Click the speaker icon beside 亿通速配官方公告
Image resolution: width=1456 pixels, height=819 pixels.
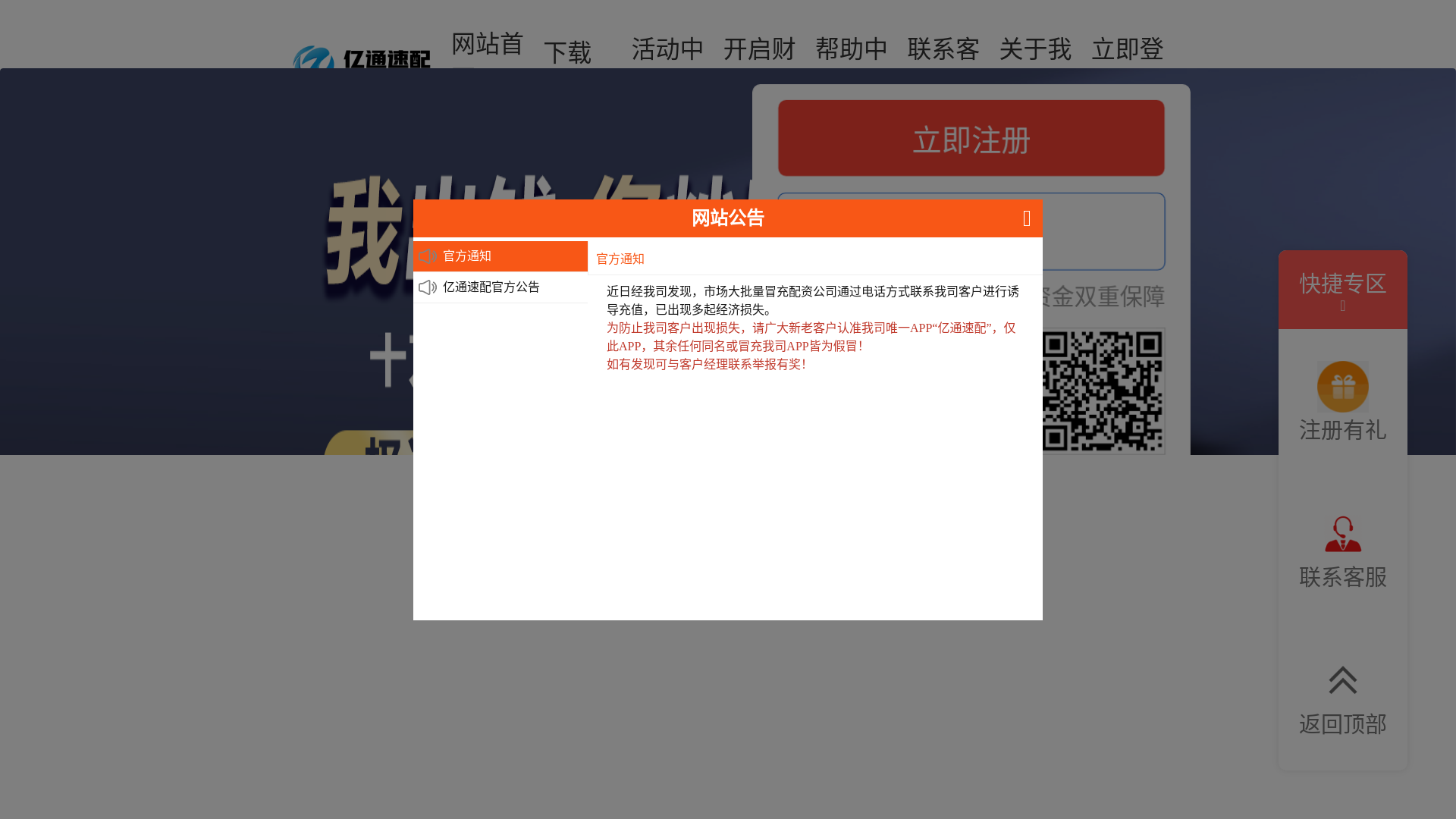pos(428,287)
